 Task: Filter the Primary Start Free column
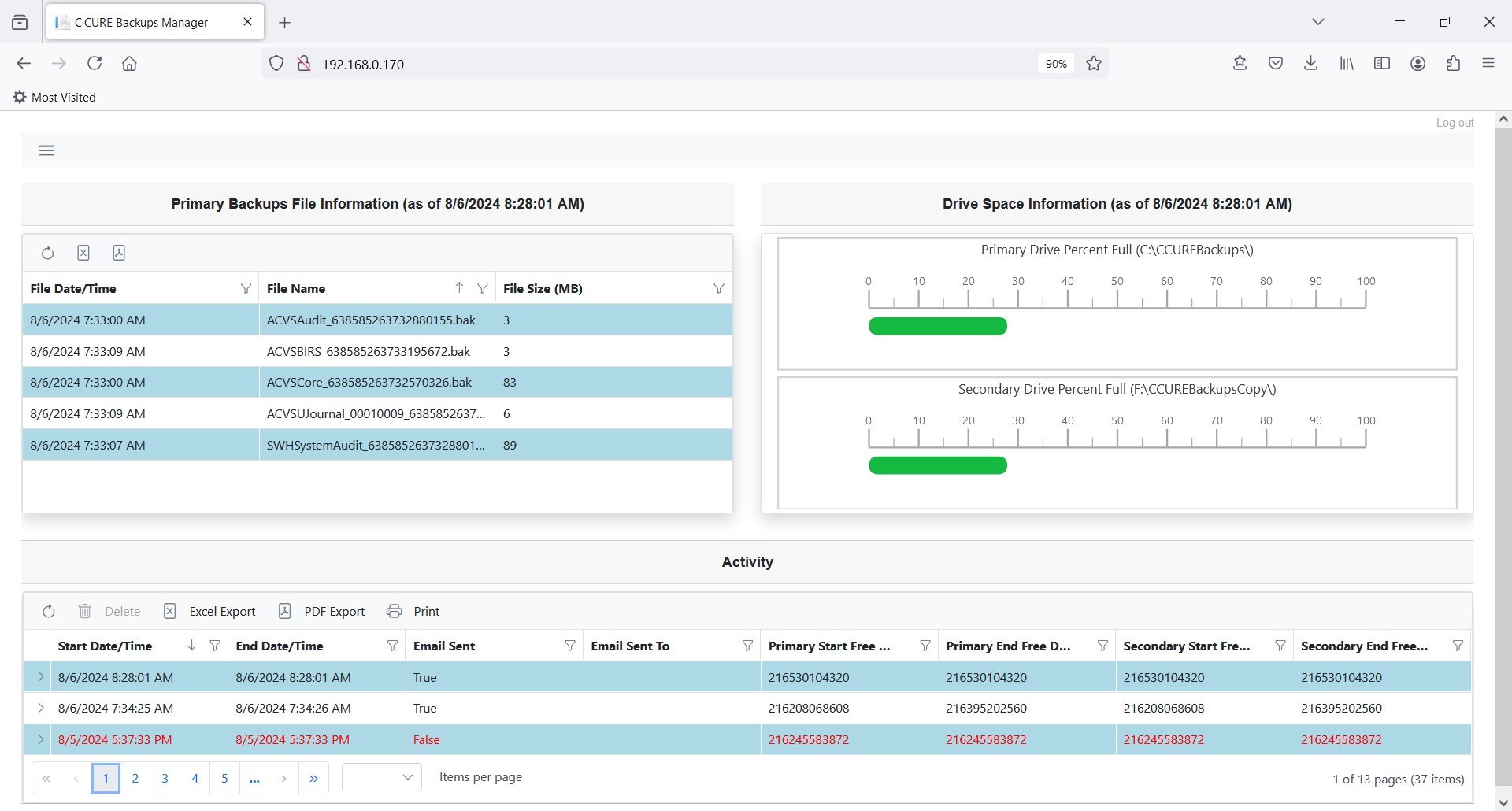click(925, 646)
